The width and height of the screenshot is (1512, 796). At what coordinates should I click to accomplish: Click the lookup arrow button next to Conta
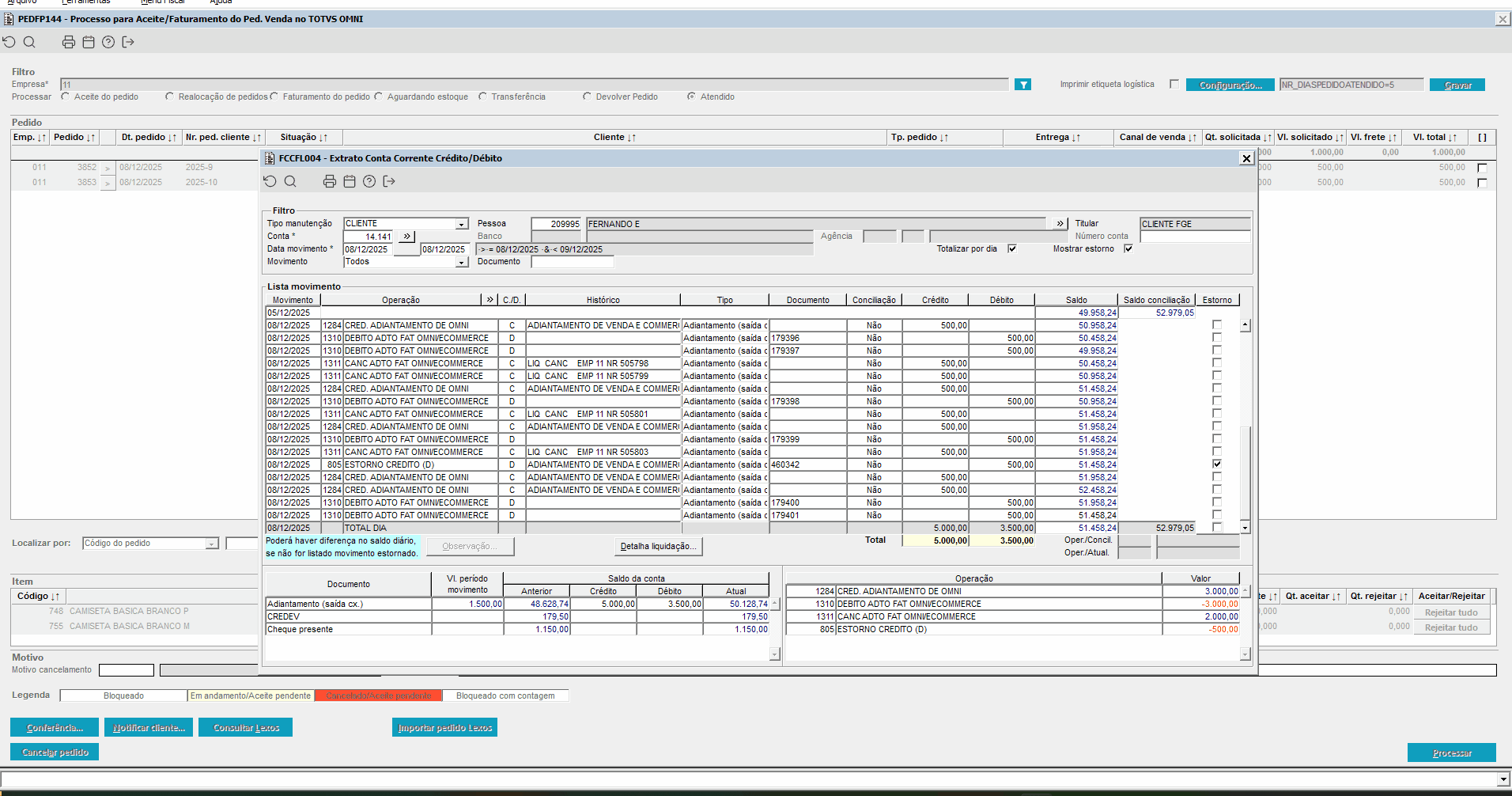point(406,237)
